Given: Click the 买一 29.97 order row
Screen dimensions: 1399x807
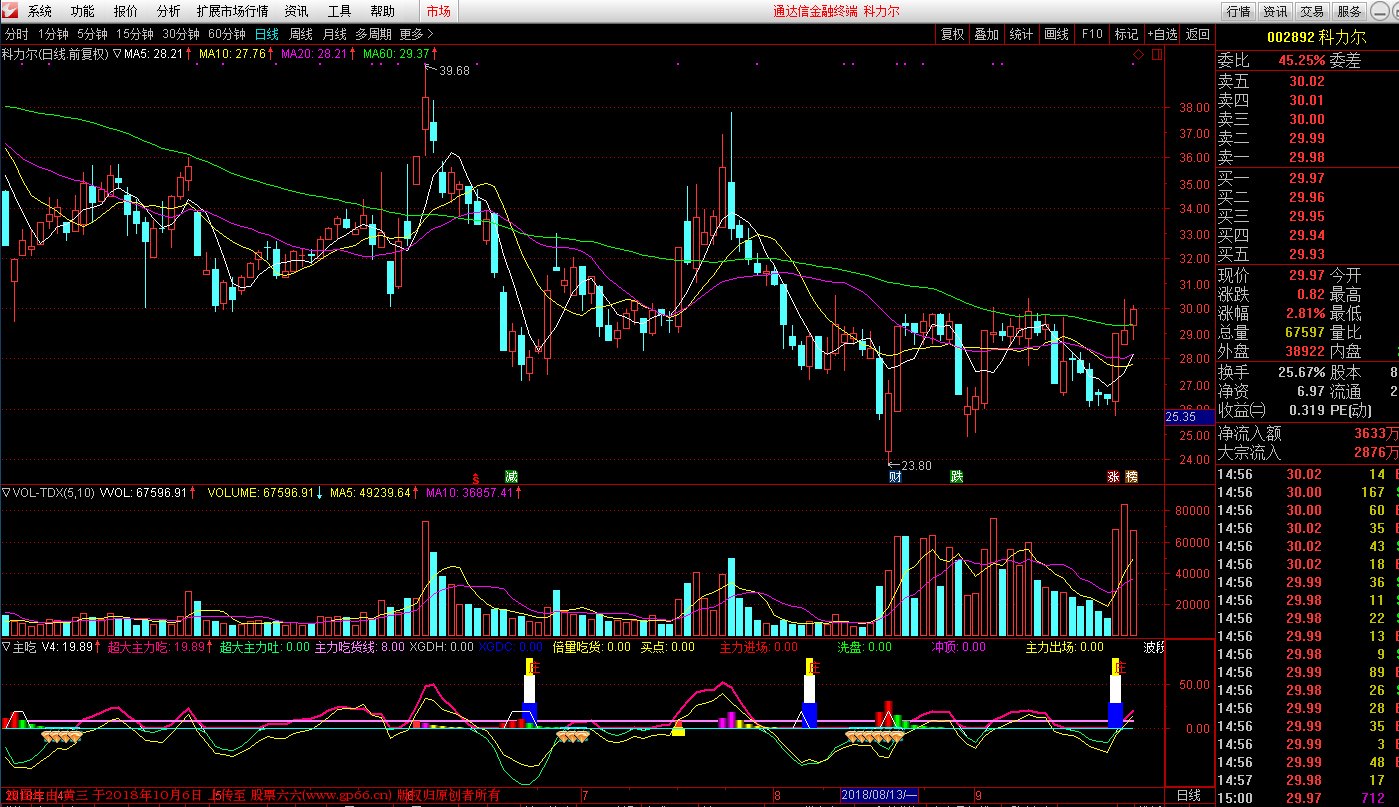Looking at the screenshot, I should pos(1307,178).
